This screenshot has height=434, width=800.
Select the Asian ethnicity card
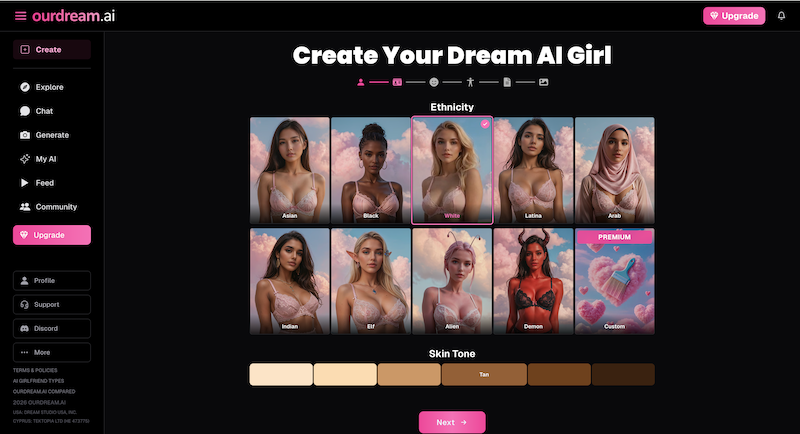(290, 171)
